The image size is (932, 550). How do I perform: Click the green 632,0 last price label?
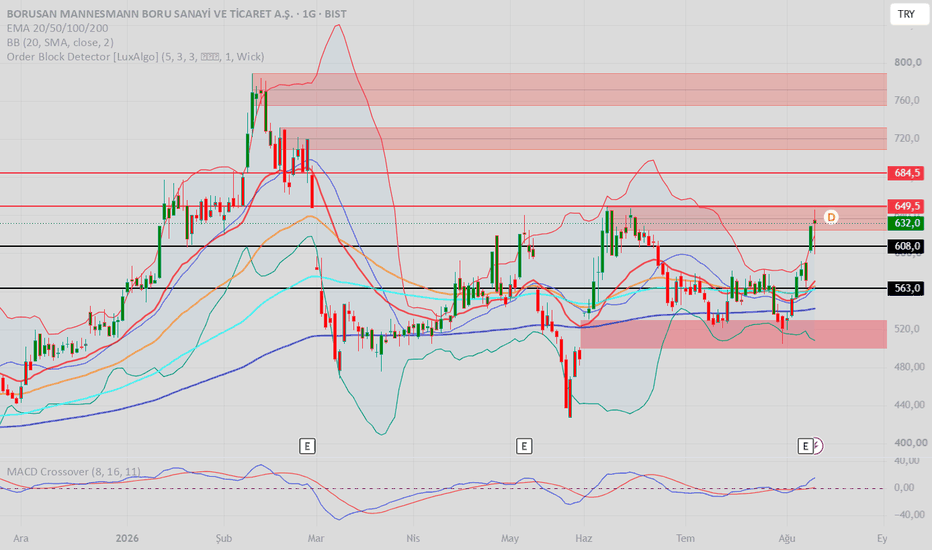click(906, 223)
